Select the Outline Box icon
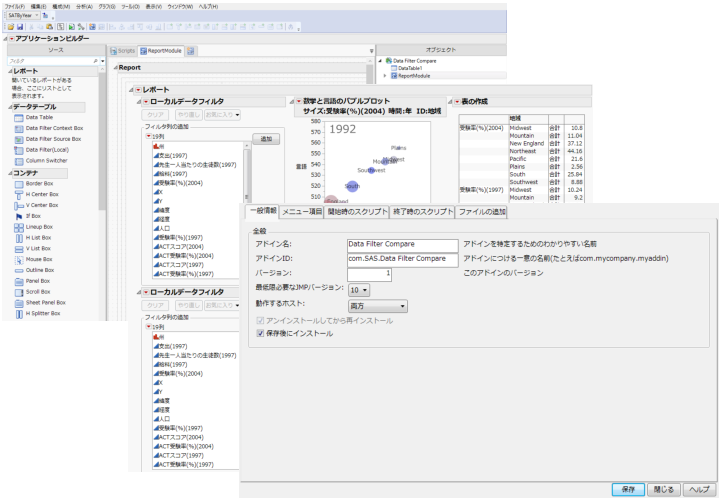The image size is (722, 500). point(19,271)
